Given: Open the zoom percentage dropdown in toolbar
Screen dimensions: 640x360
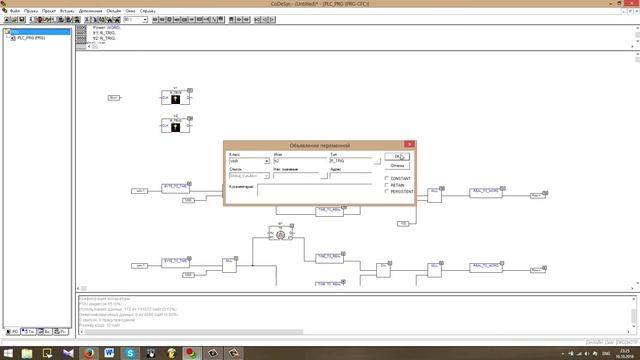Looking at the screenshot, I should (x=144, y=20).
